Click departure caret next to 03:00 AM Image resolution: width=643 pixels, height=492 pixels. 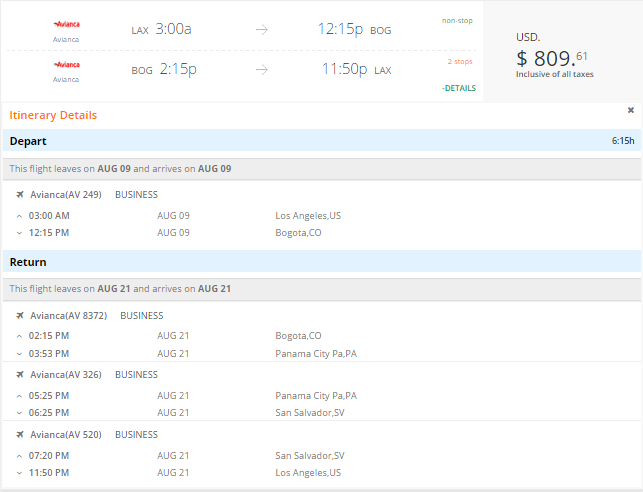[x=19, y=216]
